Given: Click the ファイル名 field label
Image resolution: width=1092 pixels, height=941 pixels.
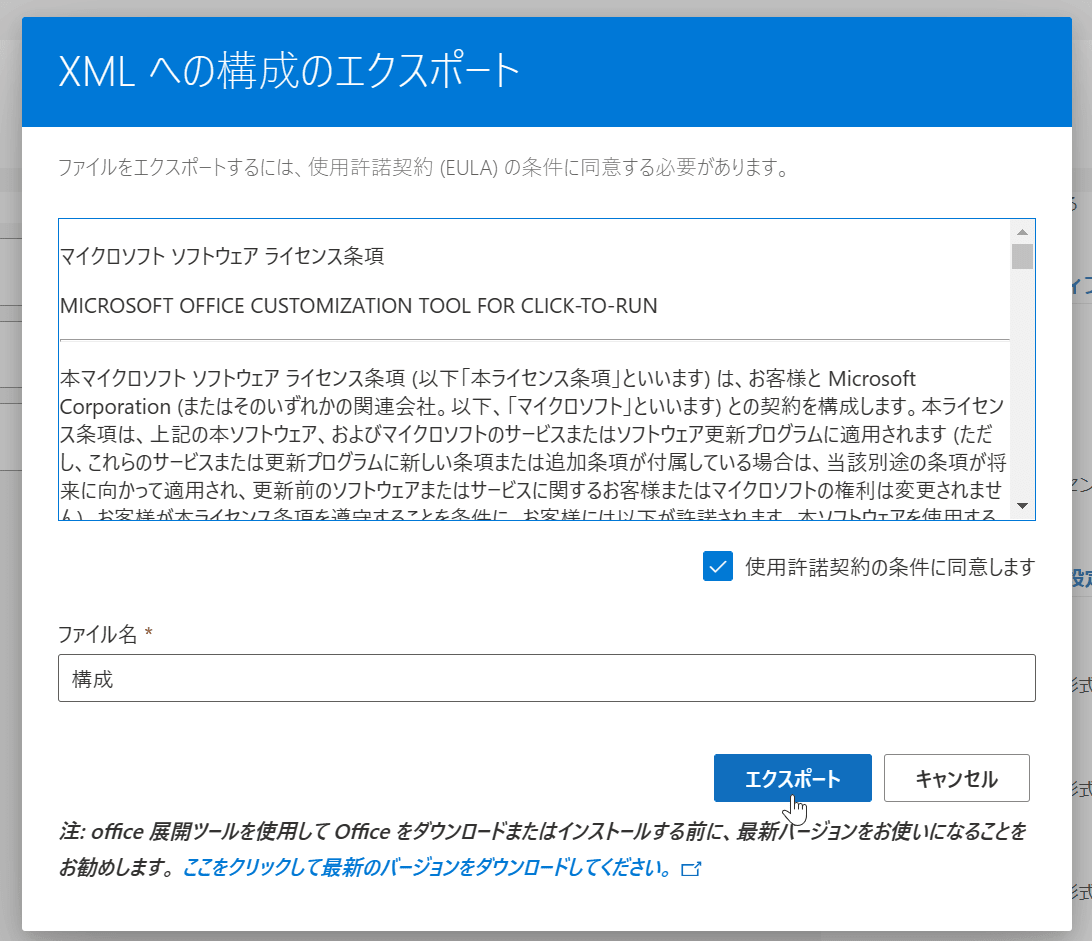Looking at the screenshot, I should click(98, 634).
